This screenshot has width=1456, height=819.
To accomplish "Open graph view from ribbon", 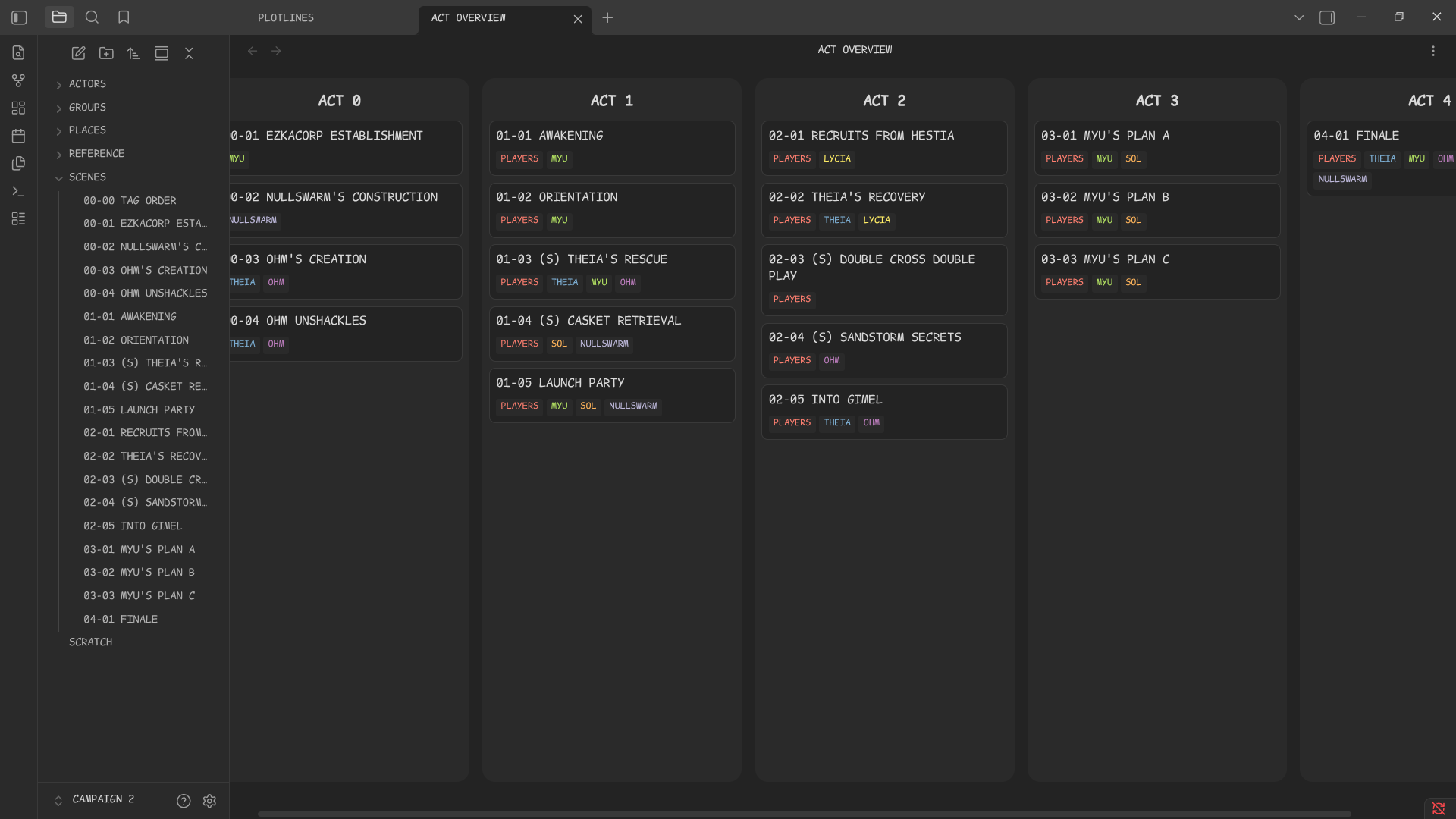I will coord(19,80).
